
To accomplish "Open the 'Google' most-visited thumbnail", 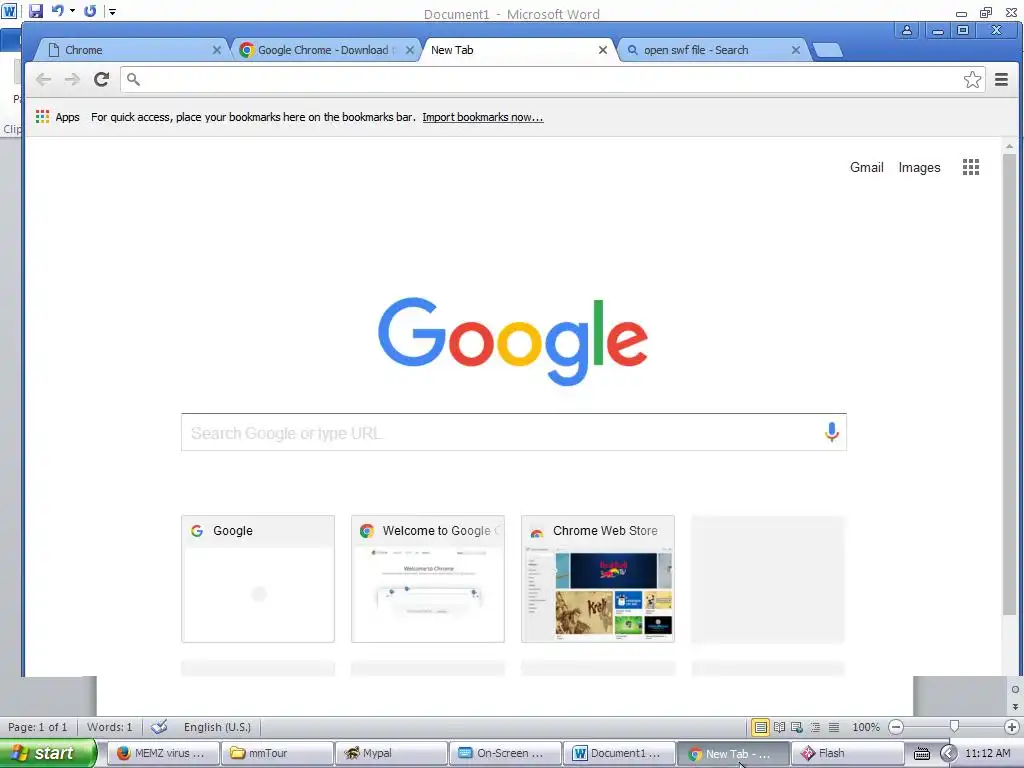I will click(258, 579).
